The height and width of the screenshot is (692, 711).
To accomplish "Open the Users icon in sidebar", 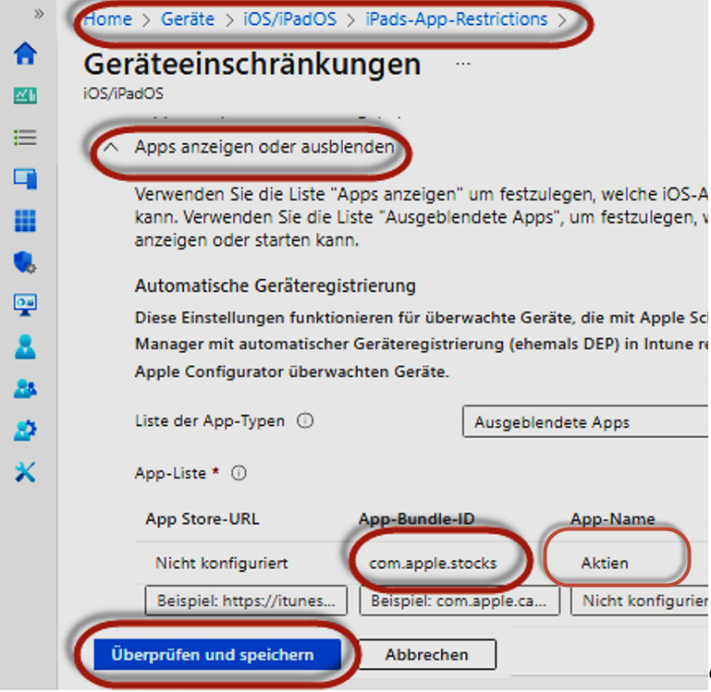I will coord(25,347).
